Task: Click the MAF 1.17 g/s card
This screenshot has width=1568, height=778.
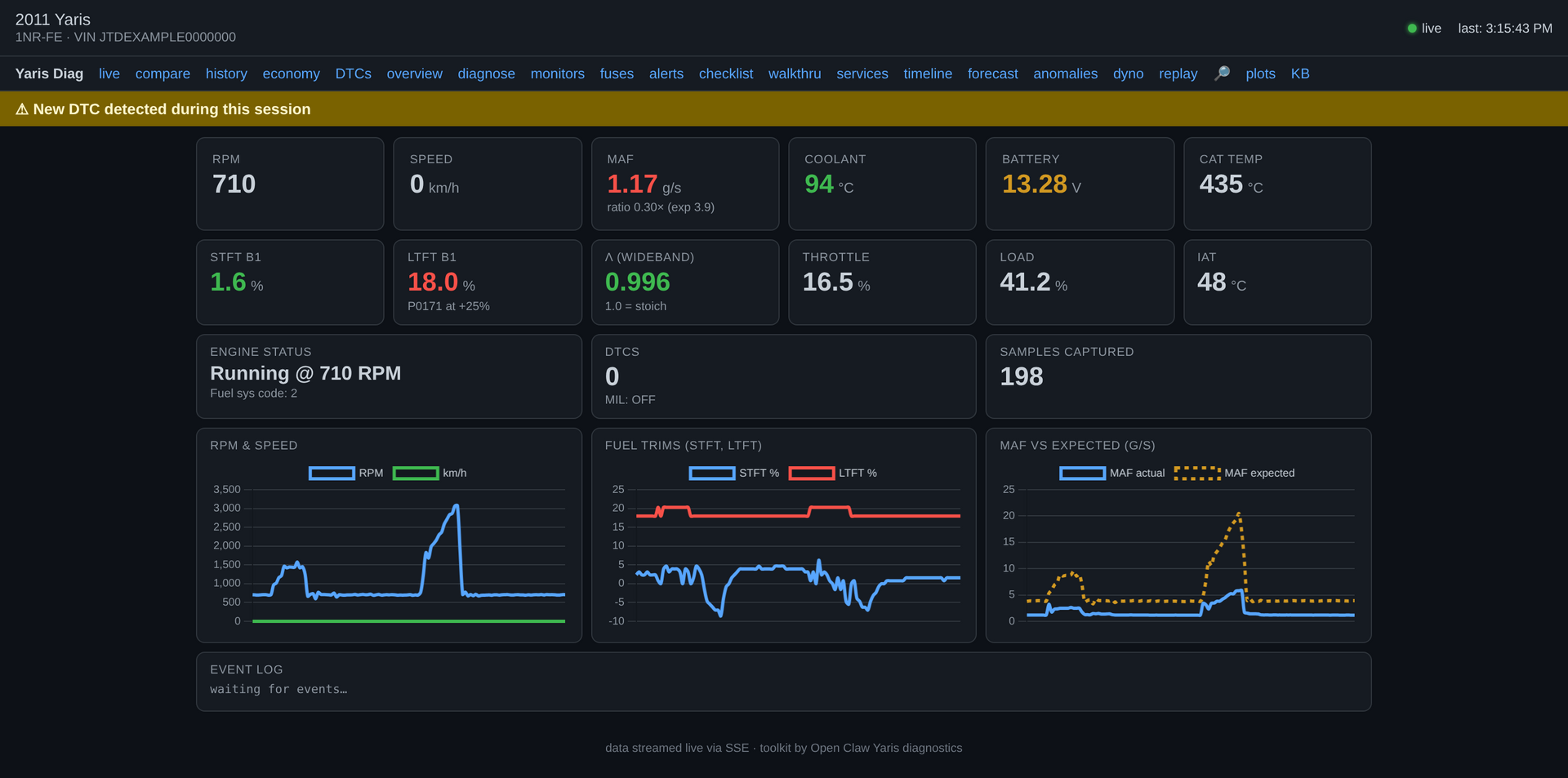Action: click(x=685, y=184)
